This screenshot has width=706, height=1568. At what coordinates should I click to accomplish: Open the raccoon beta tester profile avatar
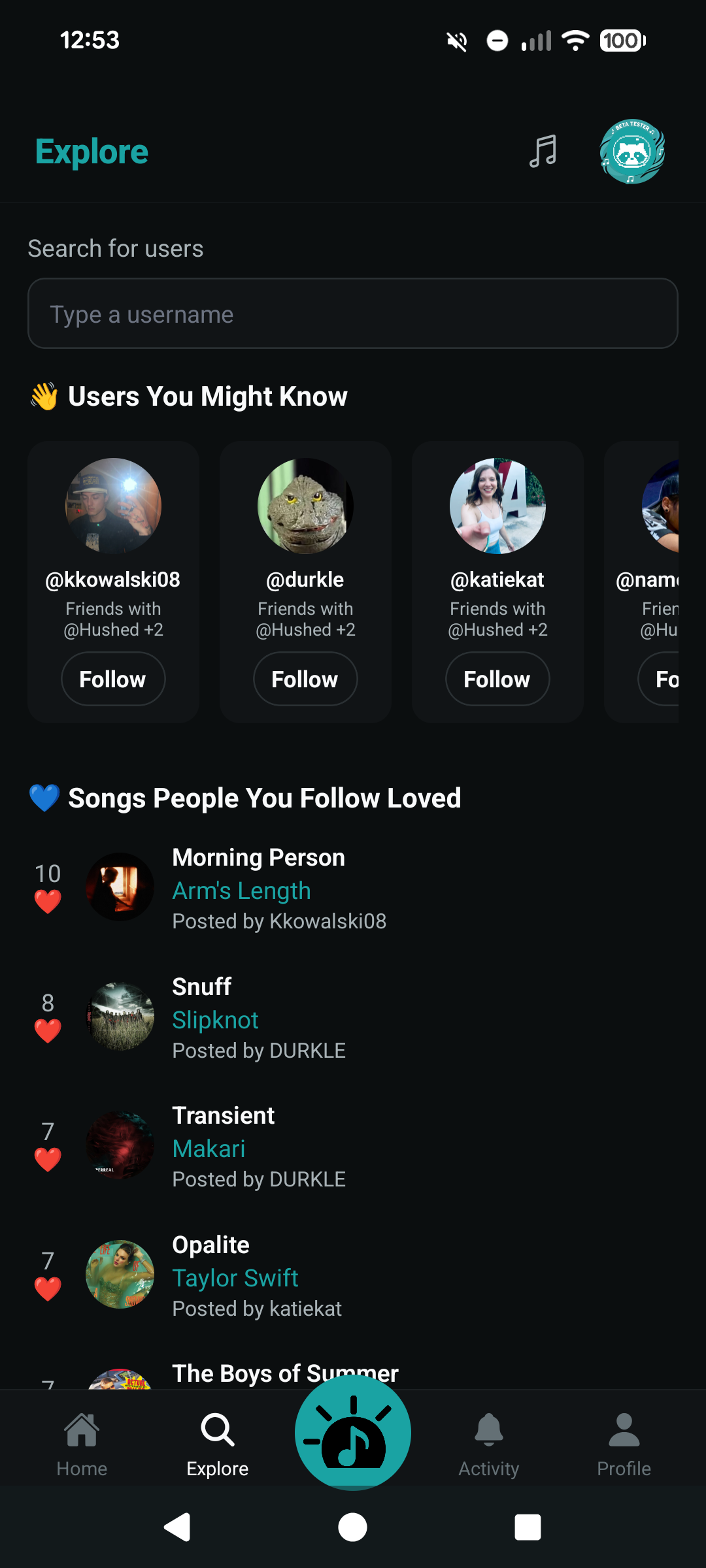pos(632,152)
